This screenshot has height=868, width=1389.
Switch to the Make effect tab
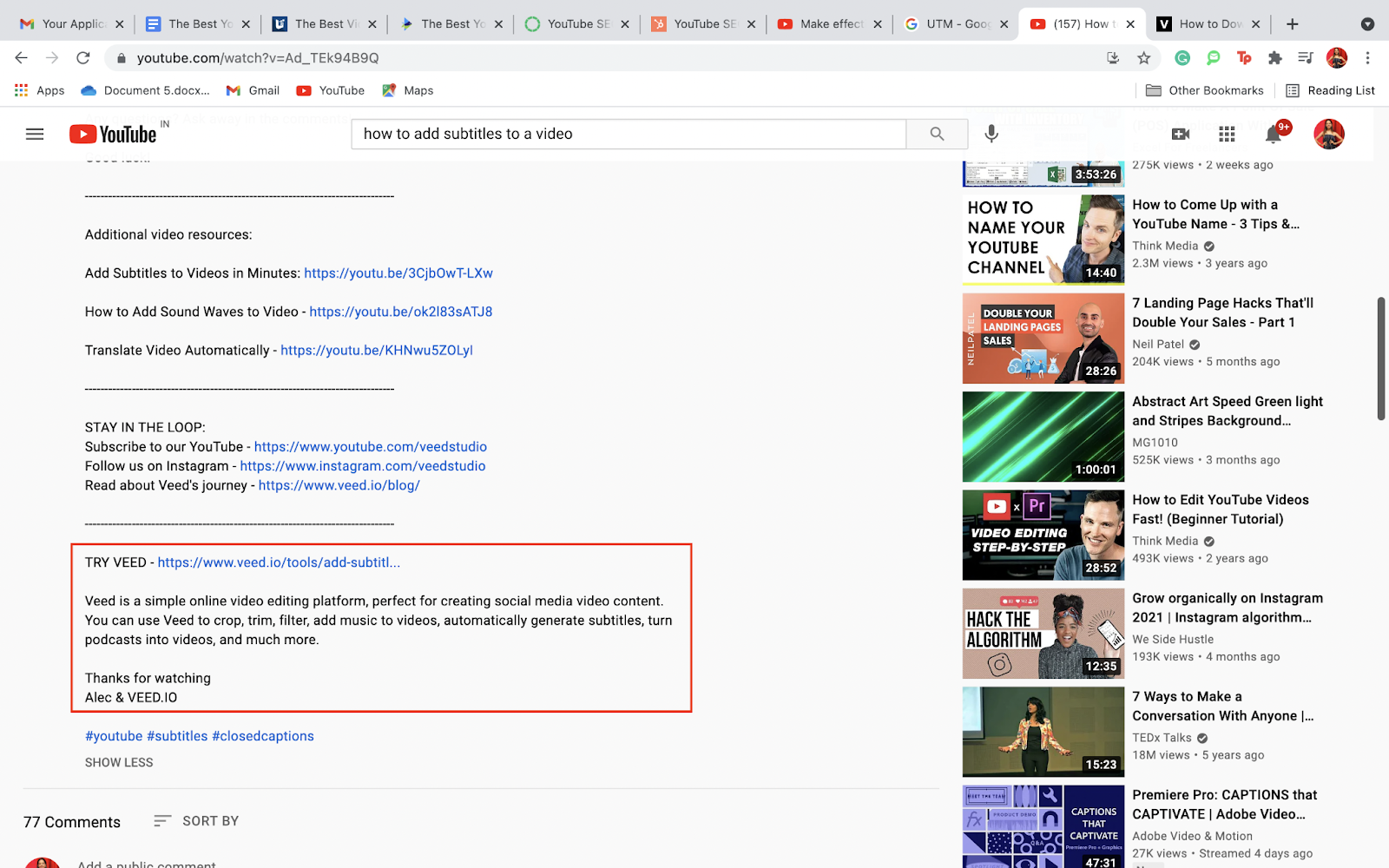830,24
